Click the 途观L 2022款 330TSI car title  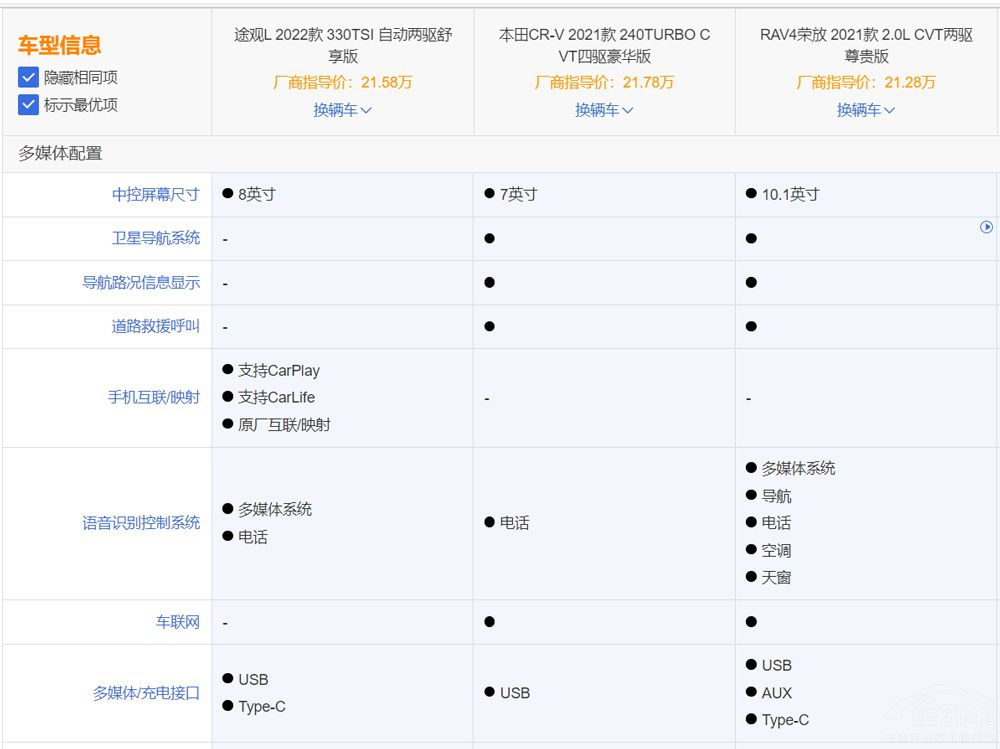coord(342,45)
